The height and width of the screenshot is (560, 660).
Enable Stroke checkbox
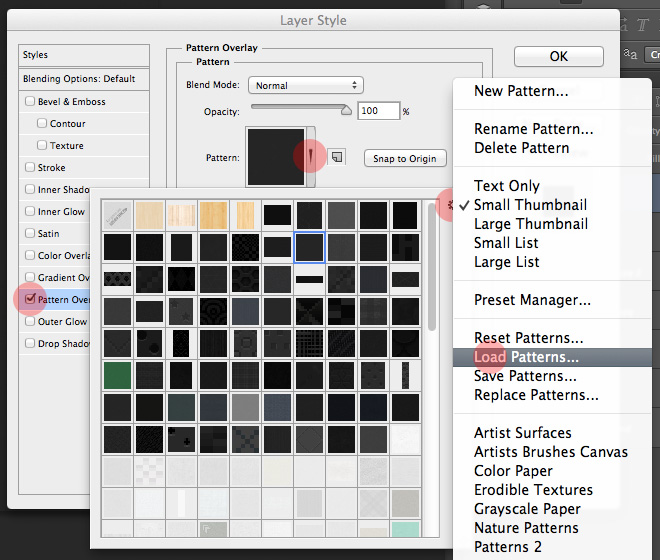30,167
